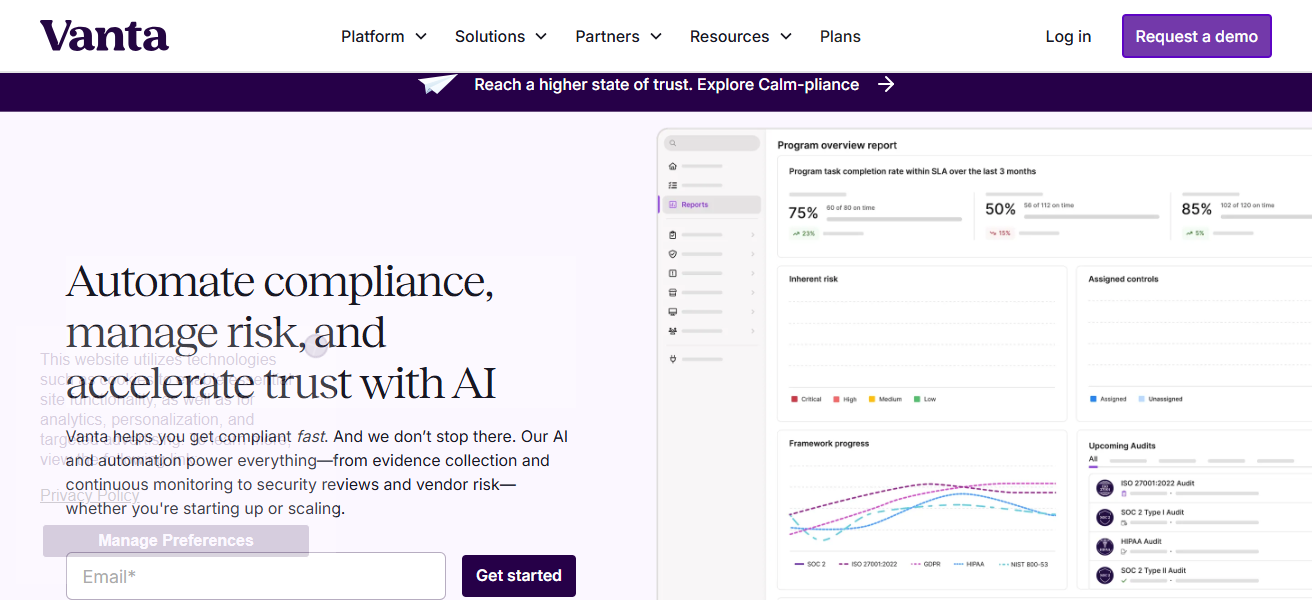Image resolution: width=1312 pixels, height=600 pixels.
Task: Open the Solutions dropdown
Action: tap(501, 36)
